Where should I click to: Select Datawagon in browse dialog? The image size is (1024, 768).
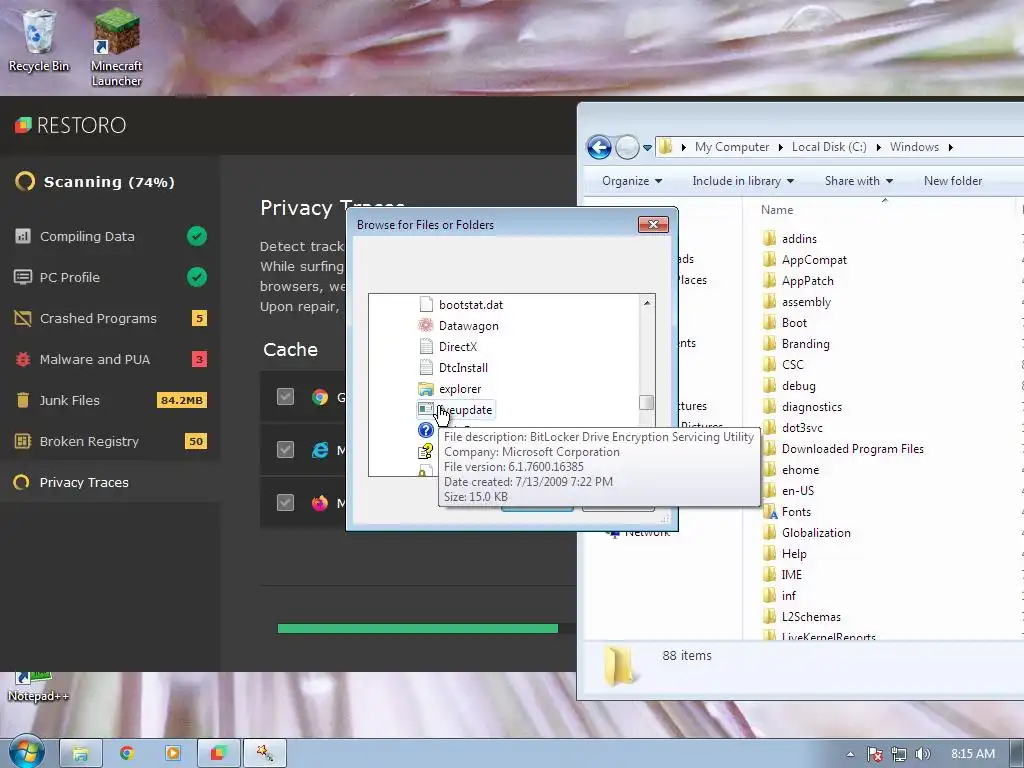point(458,325)
